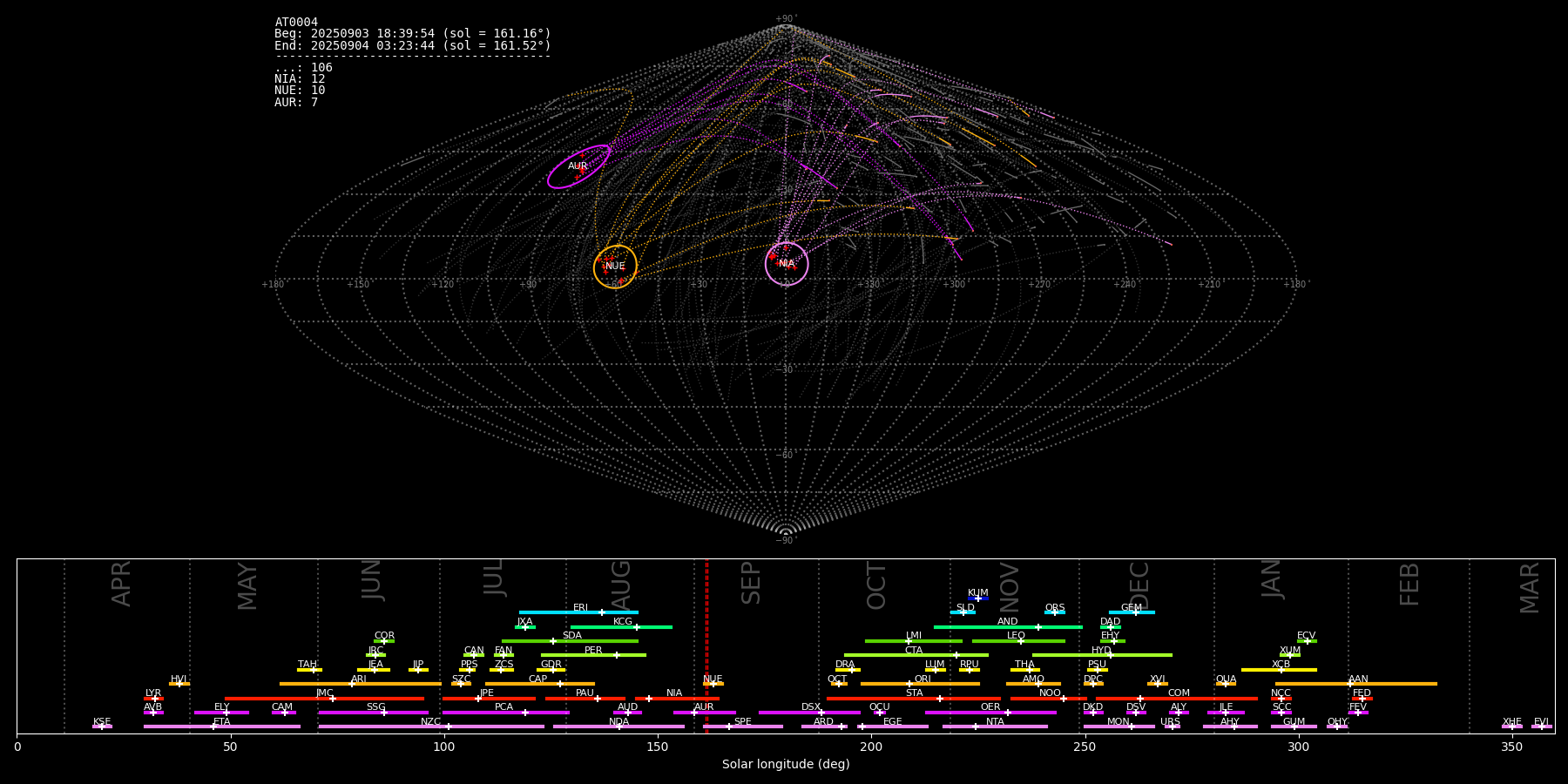
Task: Click the pink NZC shower bar
Action: [x=431, y=727]
